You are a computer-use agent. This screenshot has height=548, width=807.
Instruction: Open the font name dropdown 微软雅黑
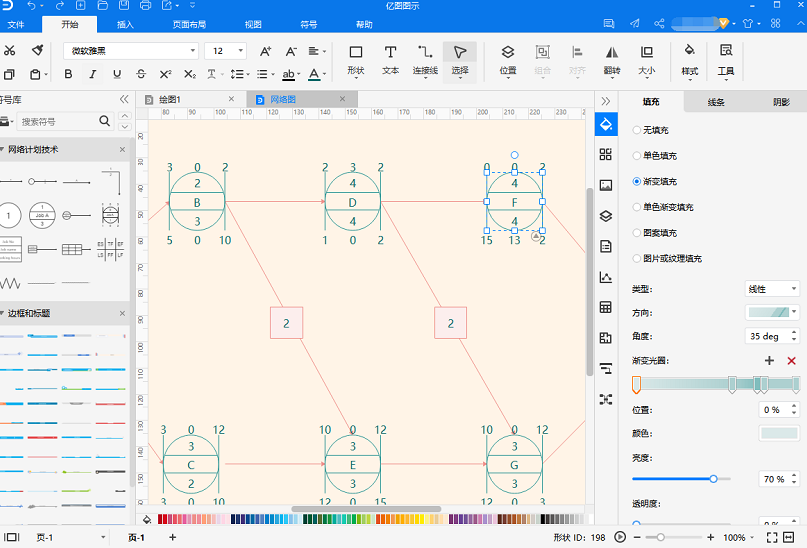pyautogui.click(x=131, y=51)
